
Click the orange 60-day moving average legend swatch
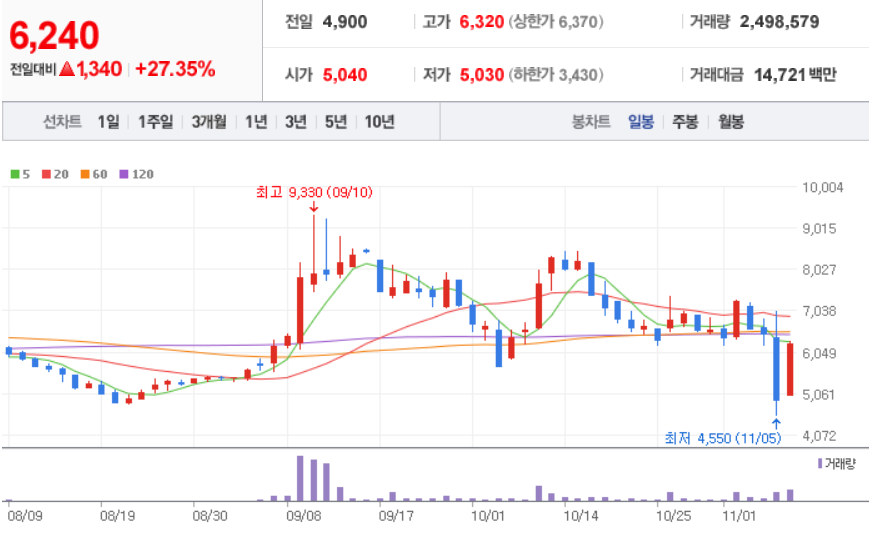pyautogui.click(x=85, y=174)
